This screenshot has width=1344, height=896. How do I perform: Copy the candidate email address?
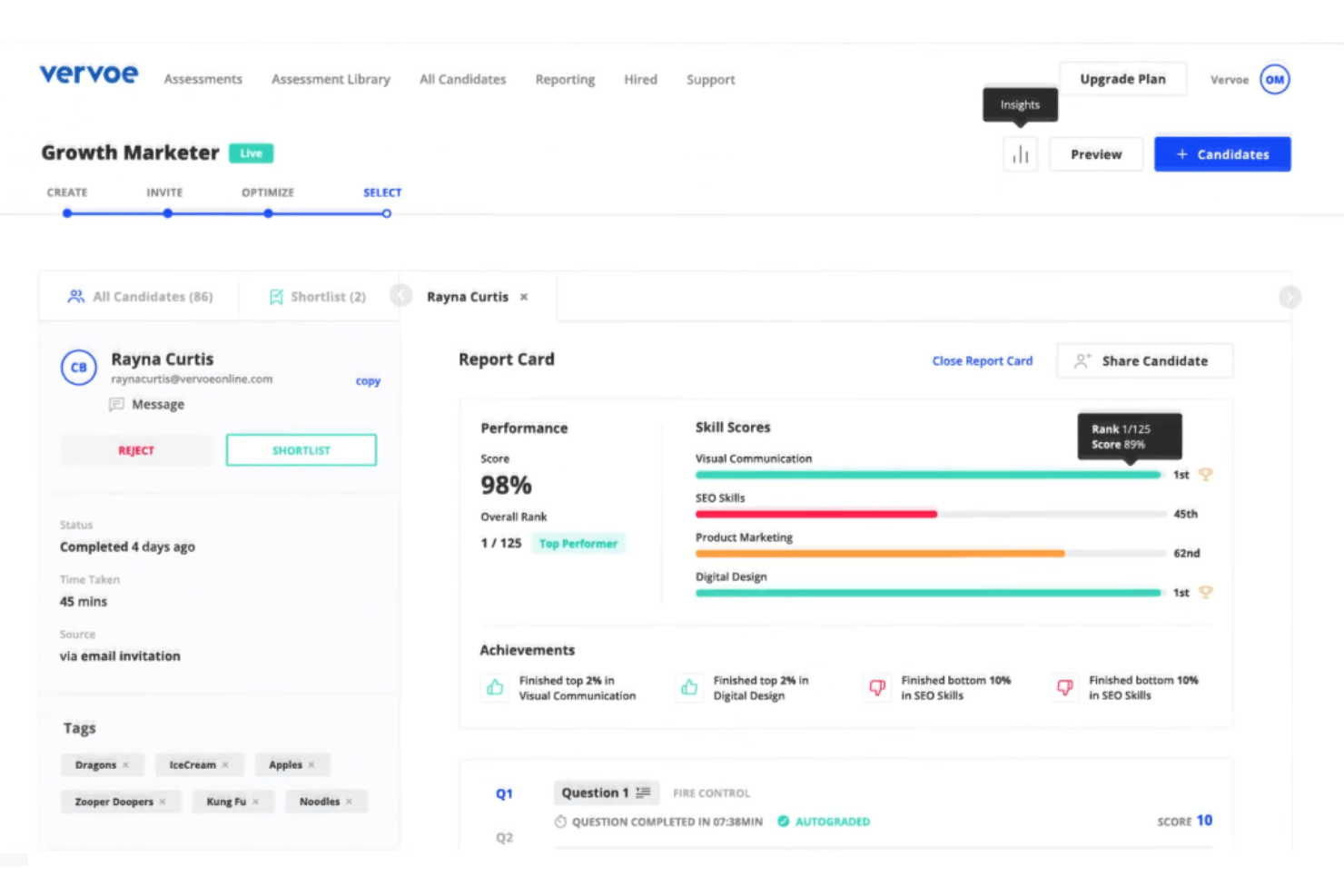[x=368, y=381]
